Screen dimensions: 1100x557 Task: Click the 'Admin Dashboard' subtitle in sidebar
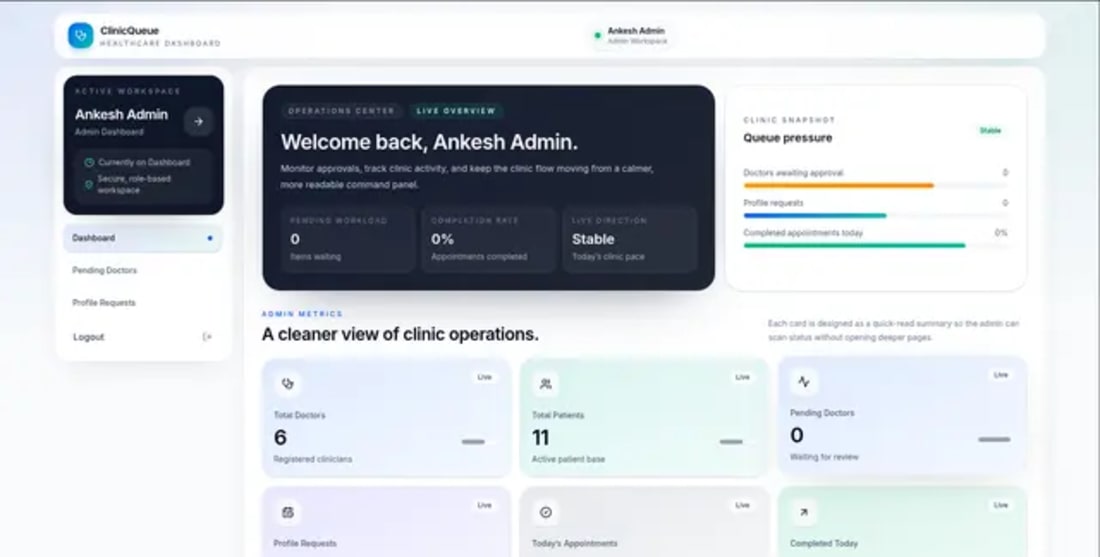(x=109, y=132)
